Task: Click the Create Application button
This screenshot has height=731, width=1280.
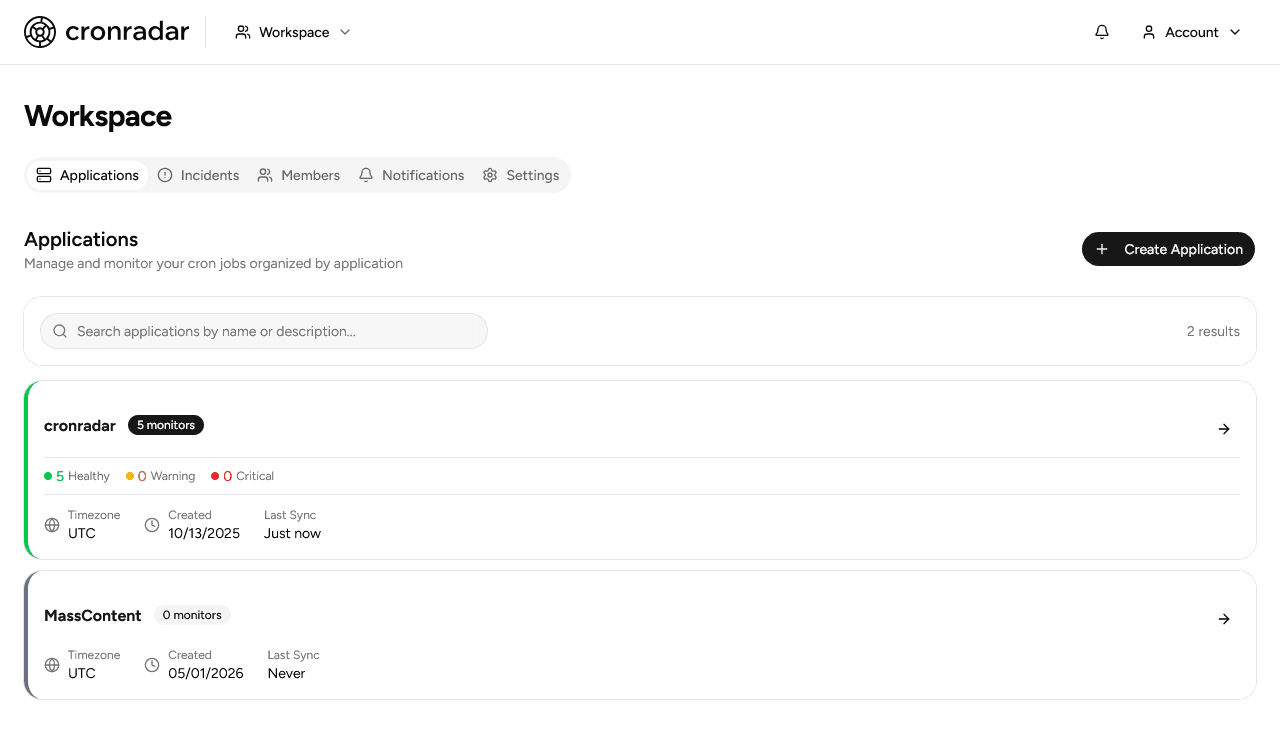Action: (1168, 249)
